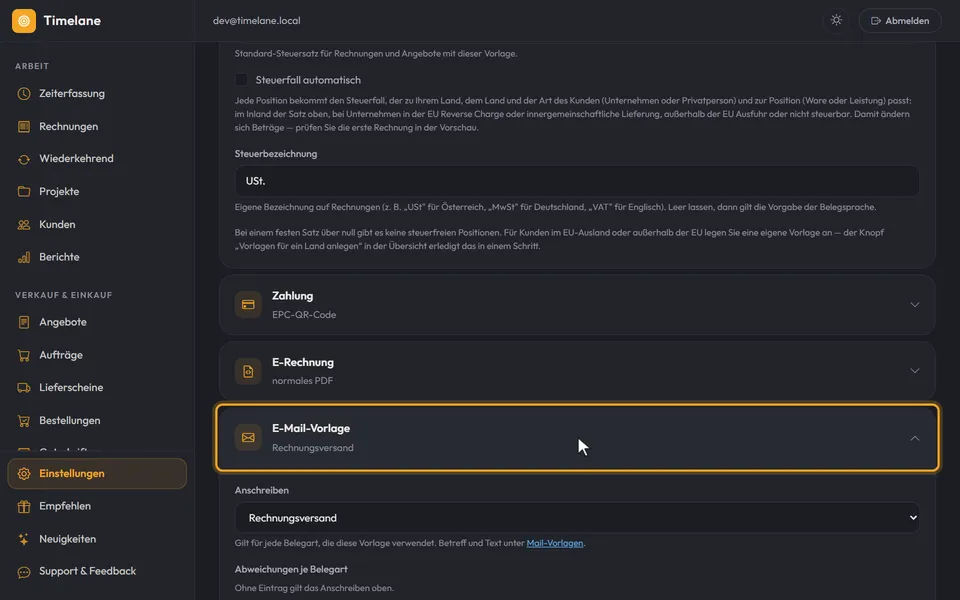Click the EPC-QR-Code subtitle text
The image size is (960, 600).
[304, 315]
